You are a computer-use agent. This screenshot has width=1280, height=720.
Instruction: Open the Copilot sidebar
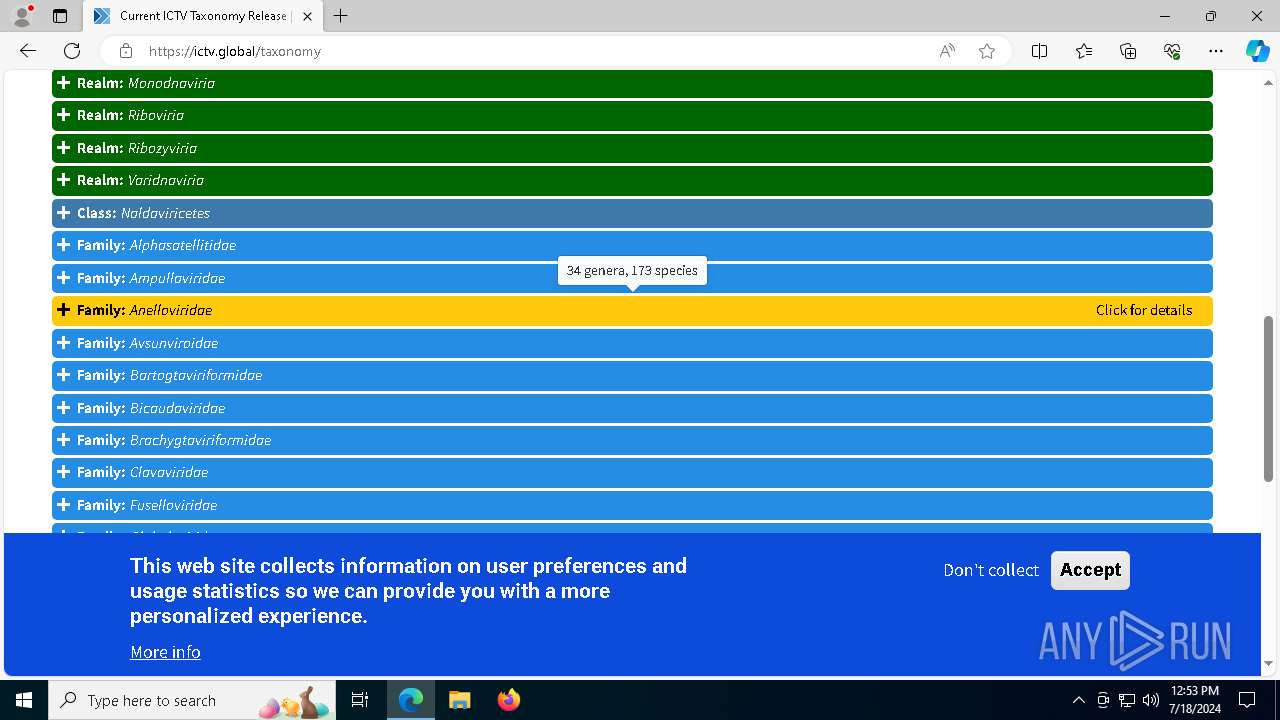[1258, 51]
